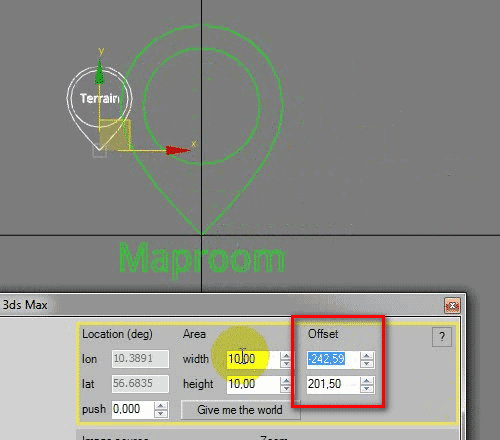Click the height field showing 10,00
The image size is (500, 440).
pos(253,384)
